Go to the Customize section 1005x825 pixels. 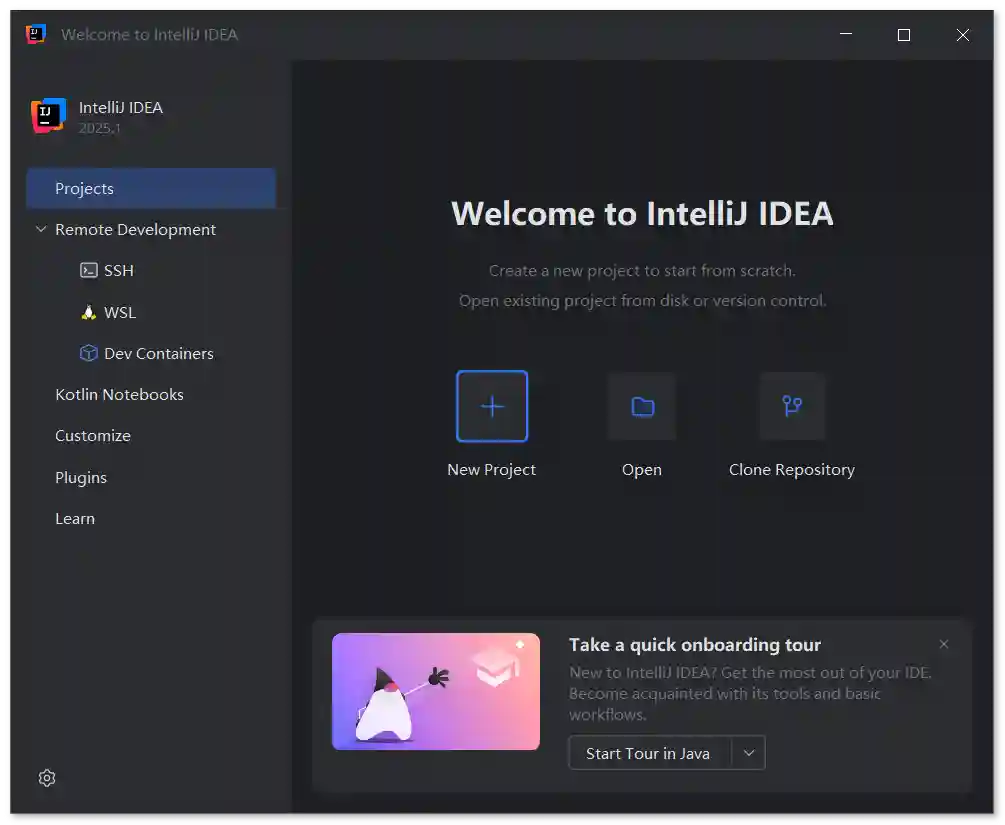93,436
